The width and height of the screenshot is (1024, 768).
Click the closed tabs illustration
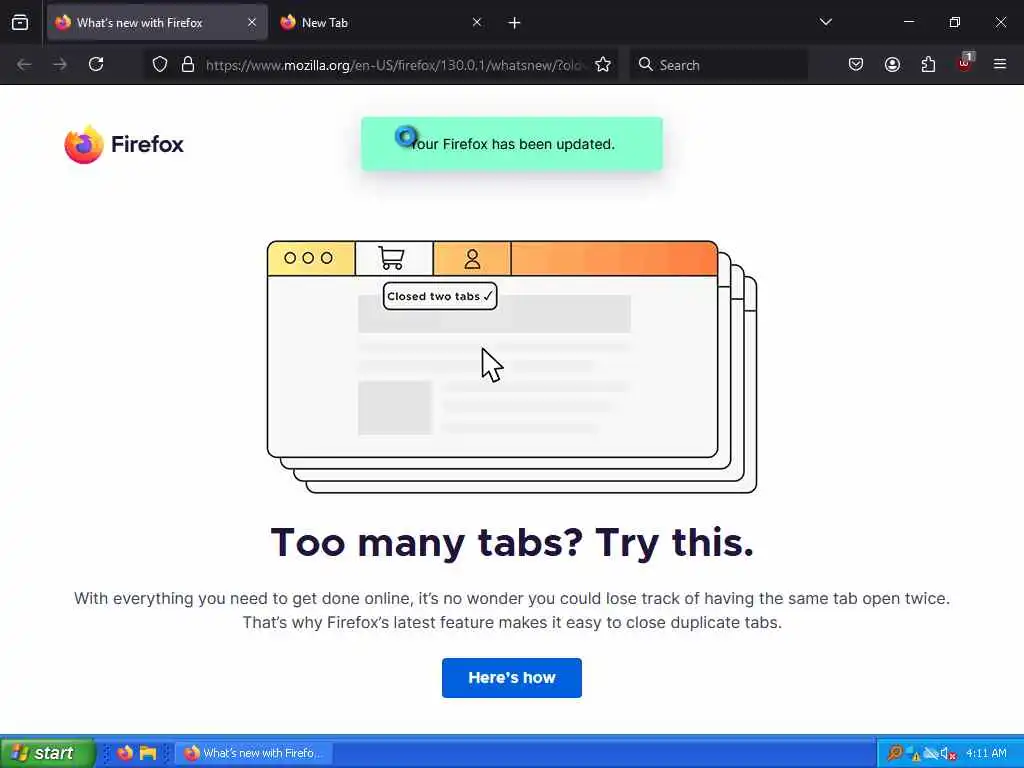pyautogui.click(x=511, y=366)
